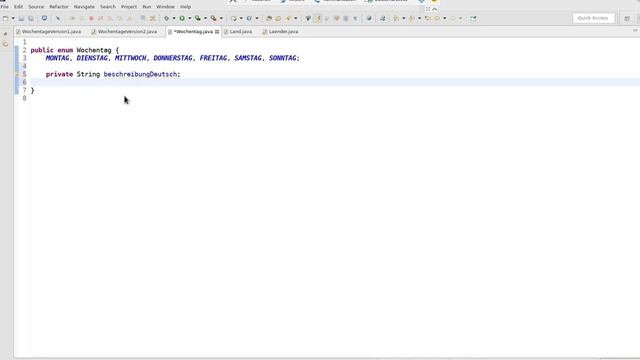Click the New Java Class icon
The width and height of the screenshot is (640, 360).
pyautogui.click(x=249, y=18)
